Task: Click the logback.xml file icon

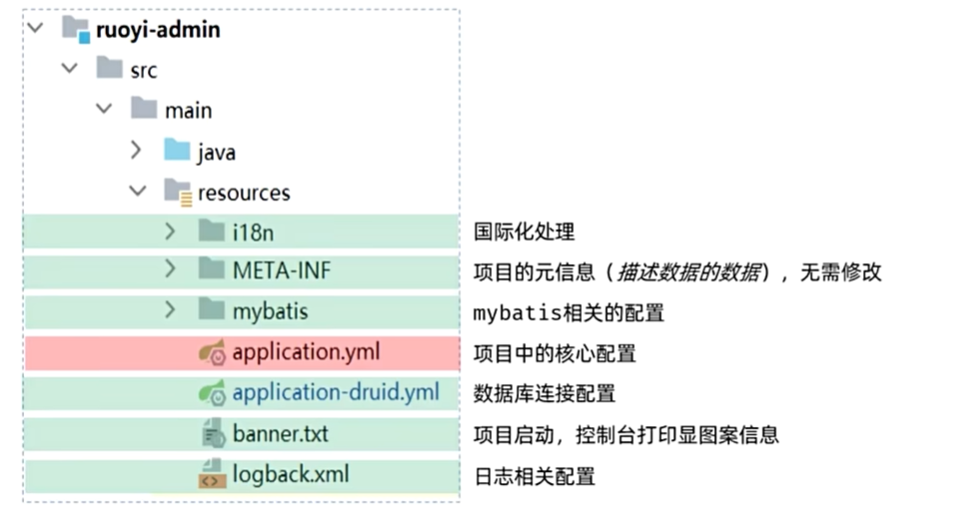Action: pyautogui.click(x=211, y=474)
